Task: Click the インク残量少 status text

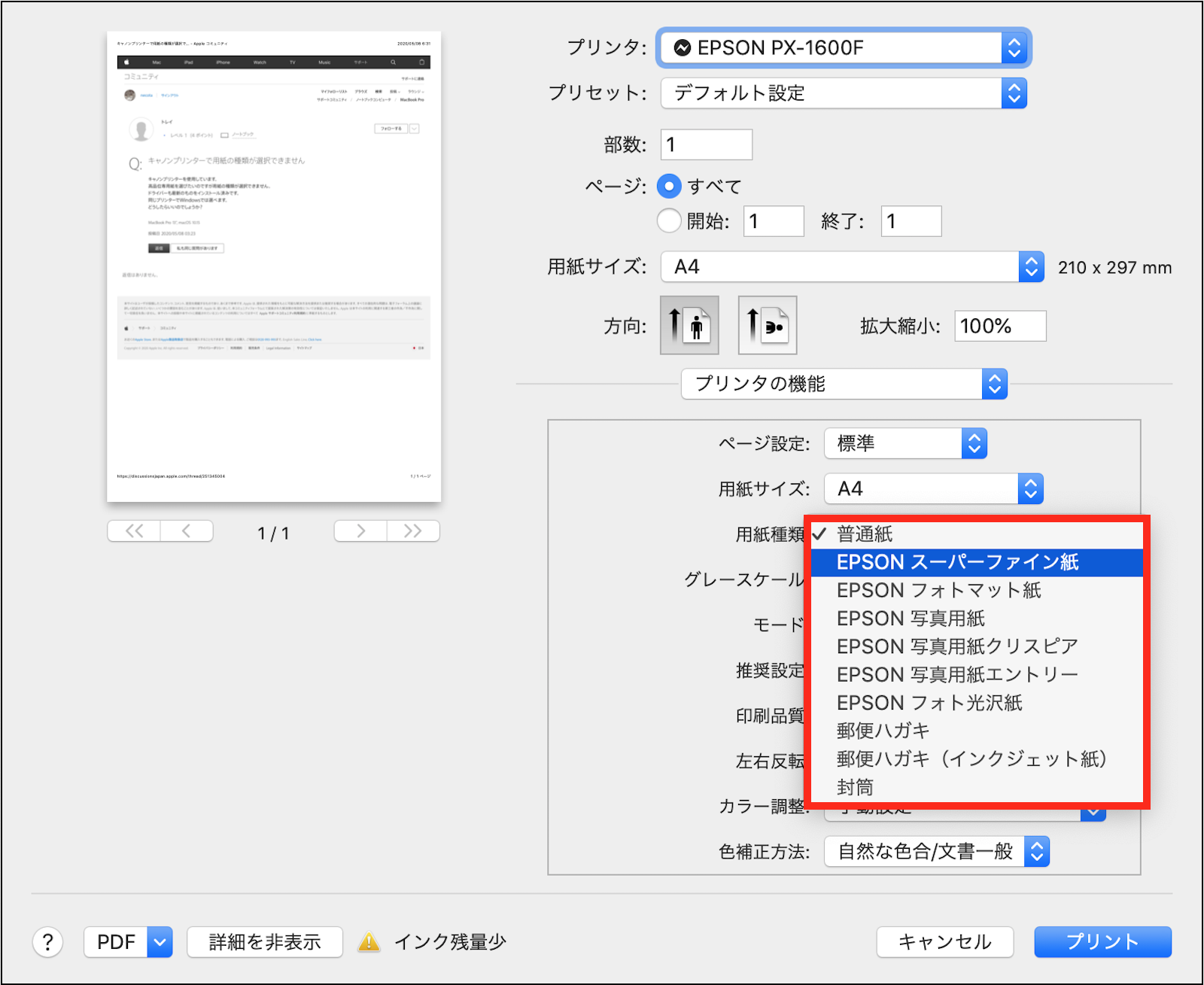Action: [x=450, y=942]
